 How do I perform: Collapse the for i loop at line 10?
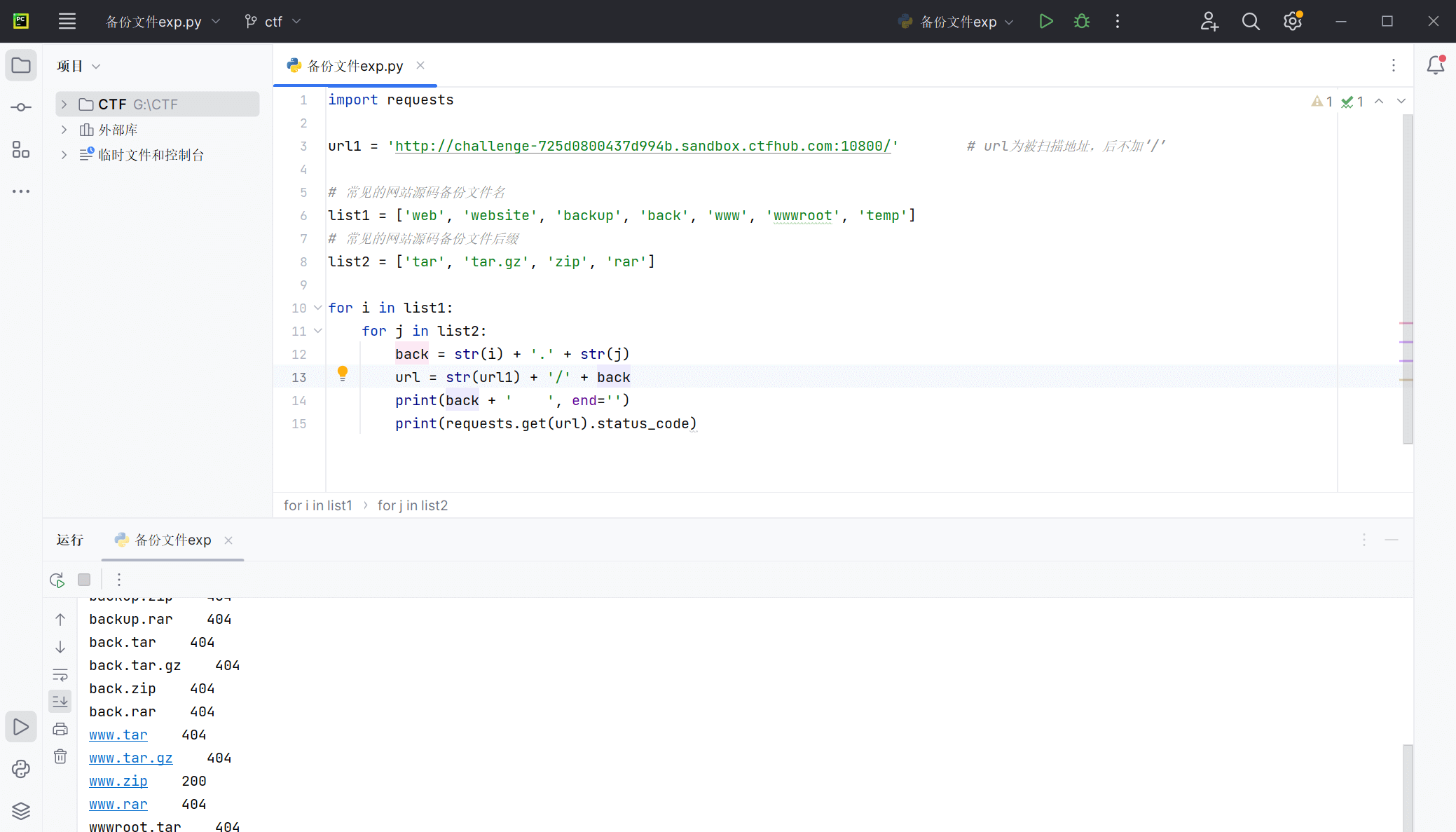[317, 308]
